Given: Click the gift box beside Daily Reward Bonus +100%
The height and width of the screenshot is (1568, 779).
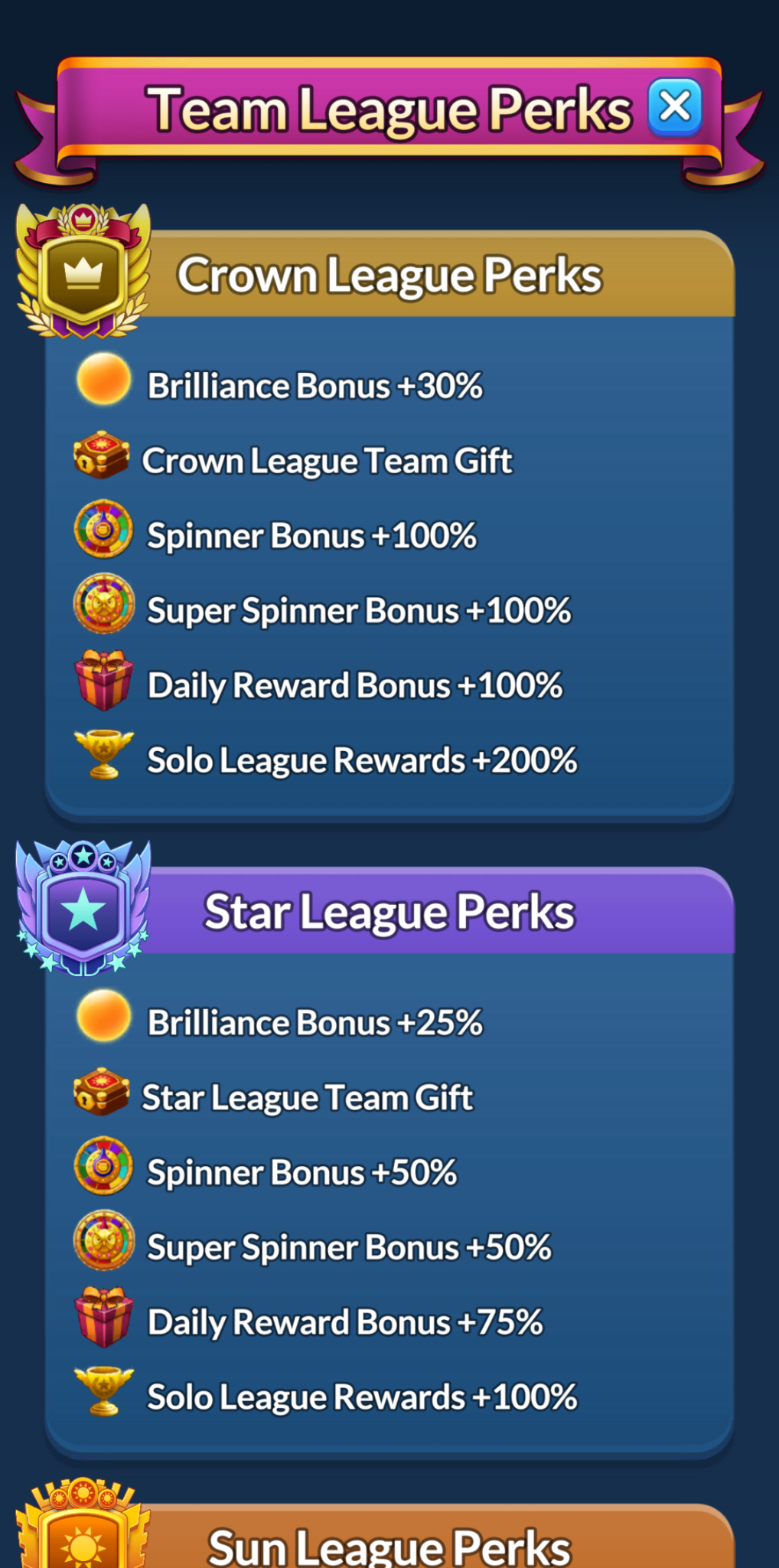Looking at the screenshot, I should point(104,680).
